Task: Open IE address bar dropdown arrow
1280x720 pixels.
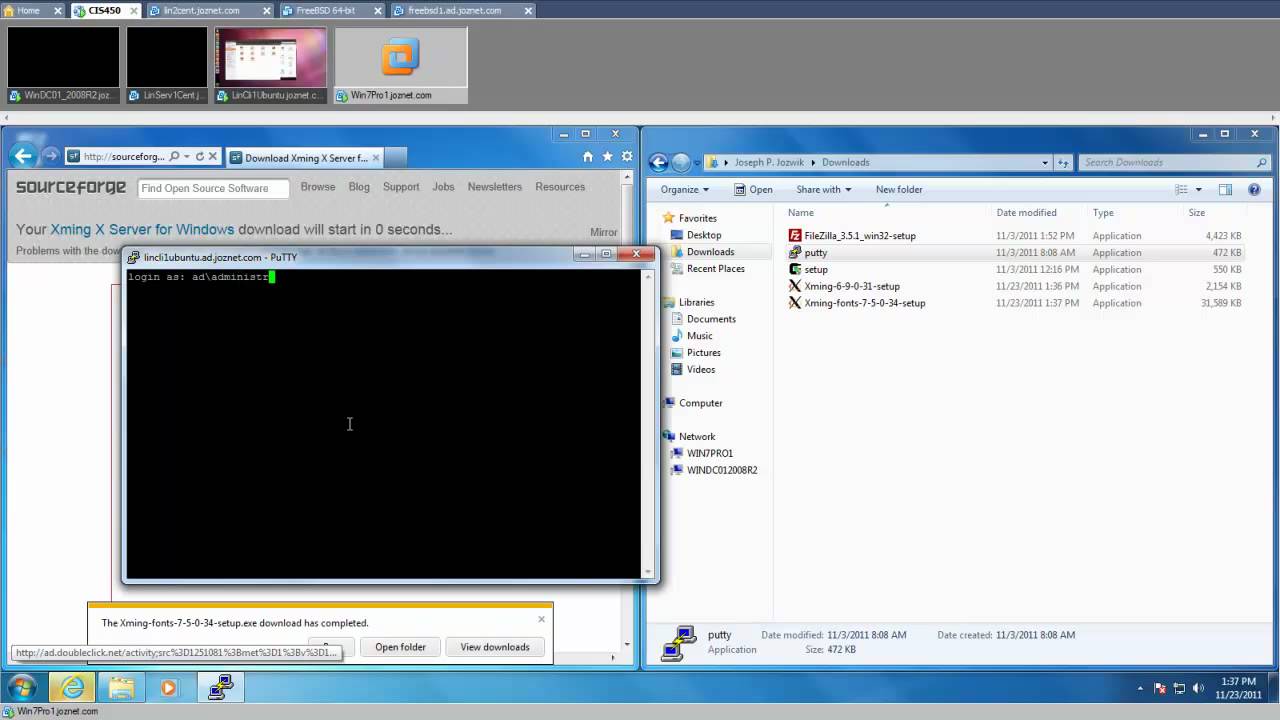Action: coord(187,157)
